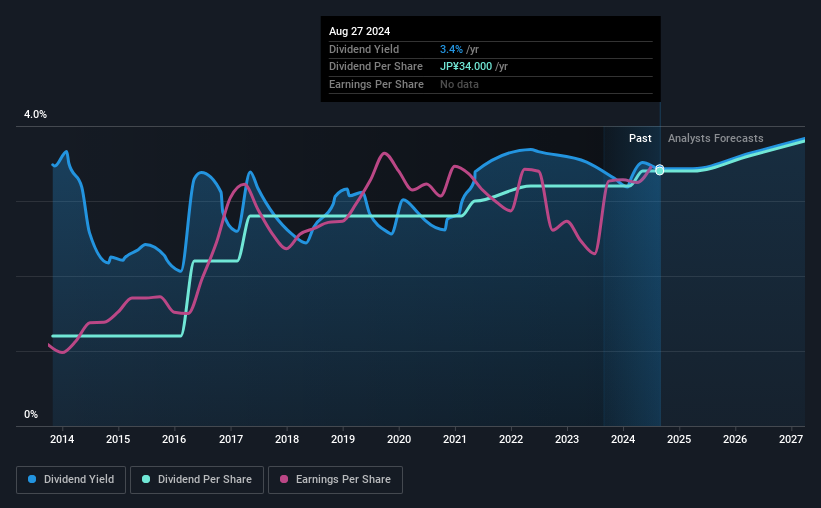Click the 2014 x-axis label
The image size is (821, 508).
(x=62, y=439)
